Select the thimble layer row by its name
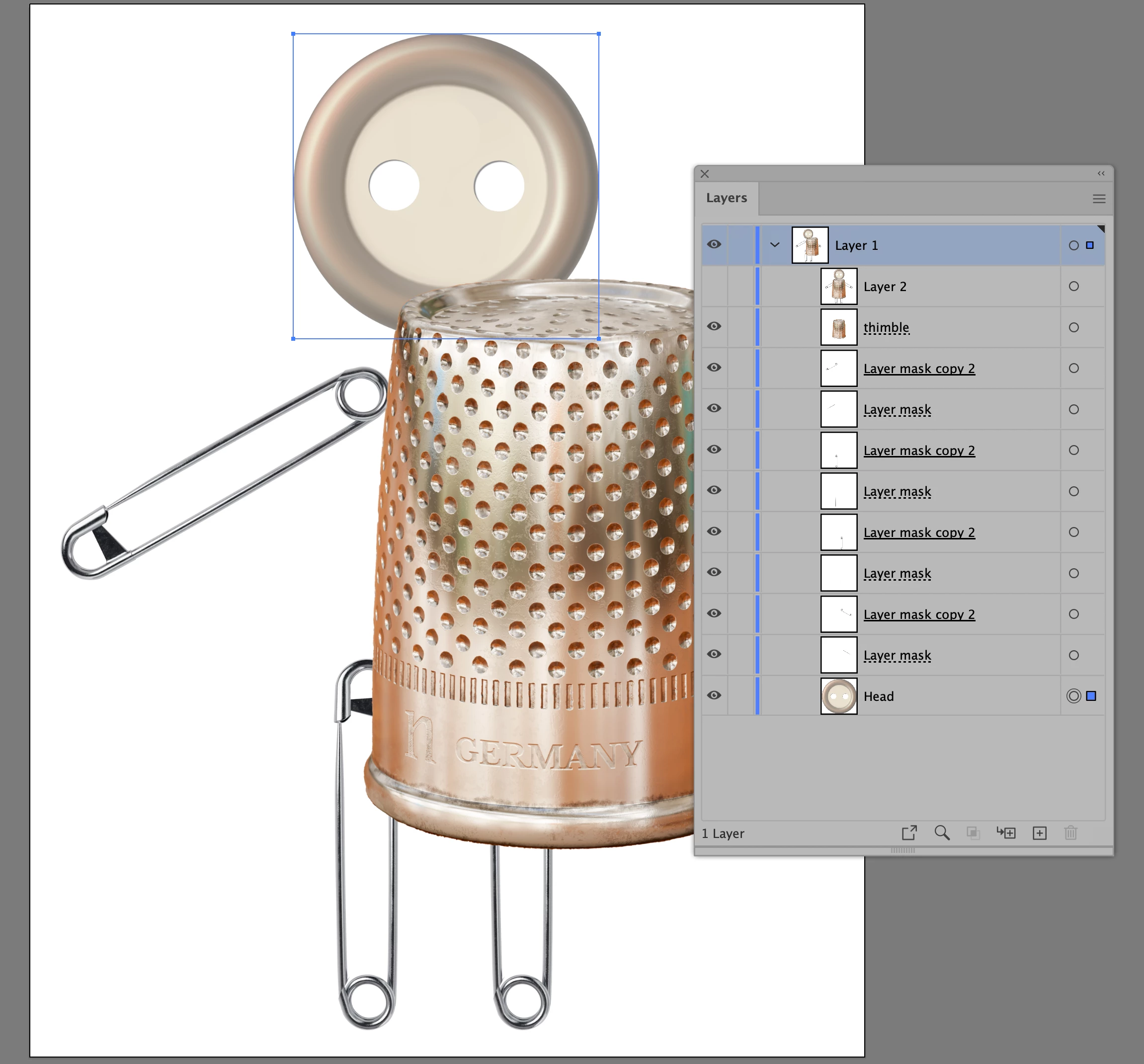 [886, 327]
